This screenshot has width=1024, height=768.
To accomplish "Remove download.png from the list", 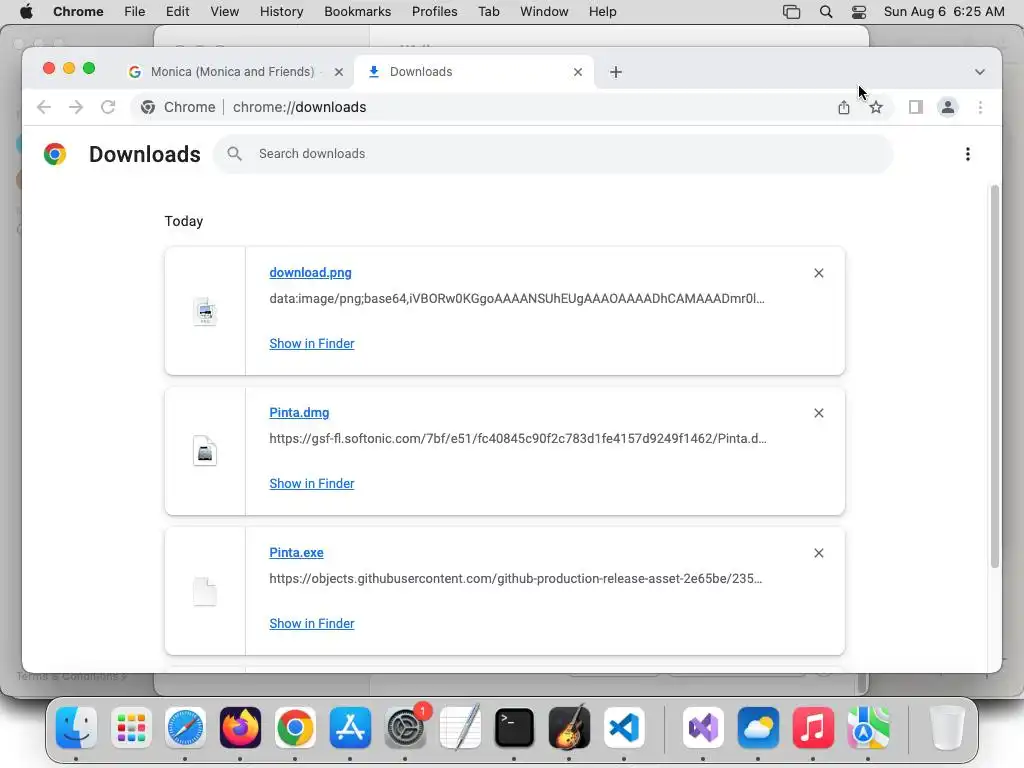I will (819, 273).
